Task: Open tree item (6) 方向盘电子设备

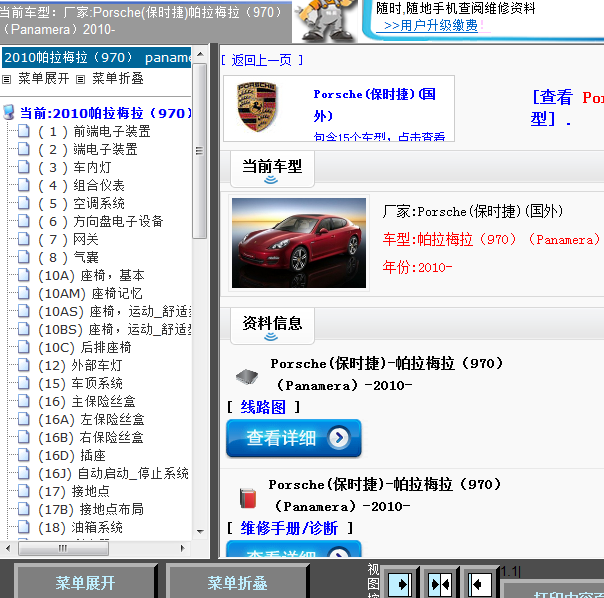Action: [101, 221]
